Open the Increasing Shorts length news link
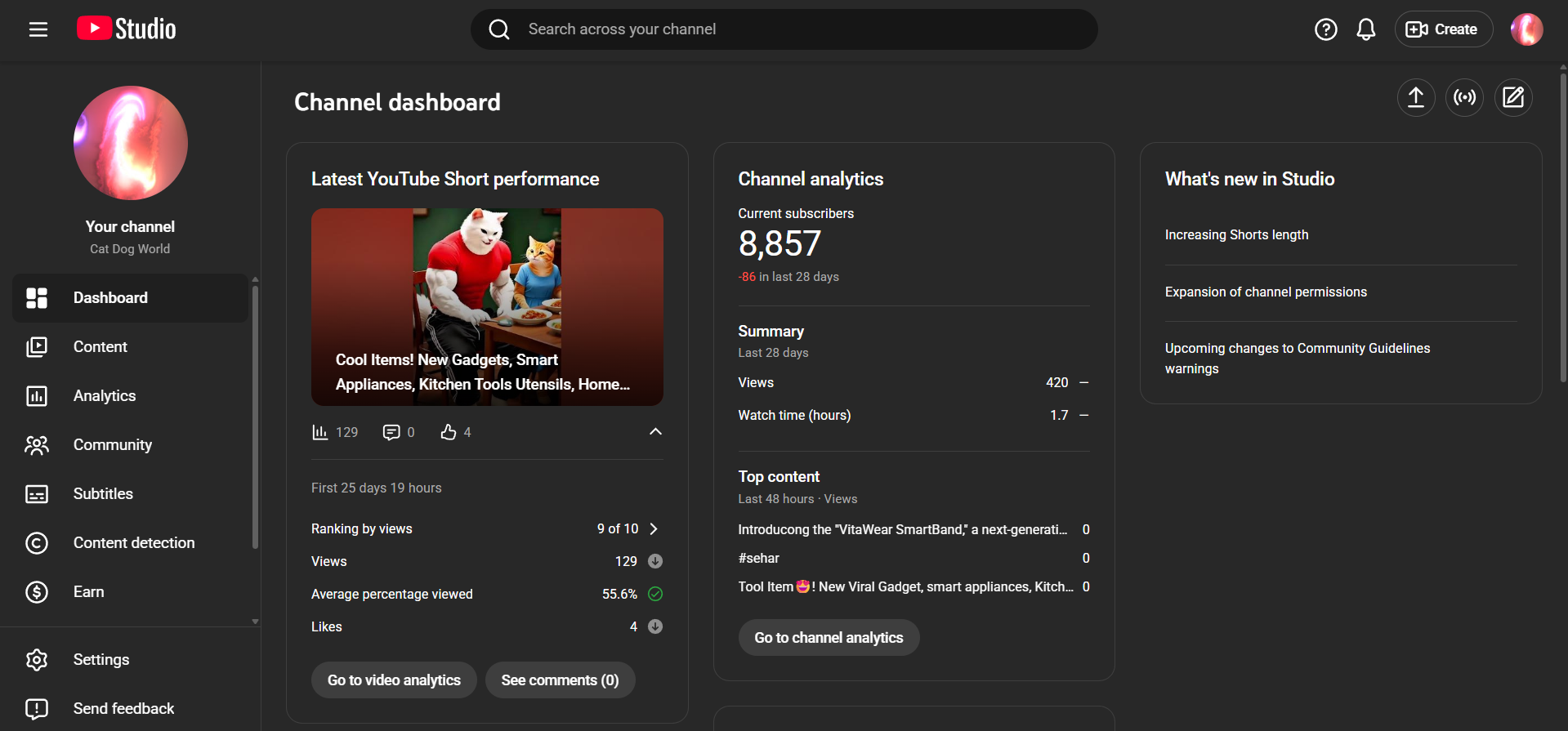1568x731 pixels. pyautogui.click(x=1236, y=235)
